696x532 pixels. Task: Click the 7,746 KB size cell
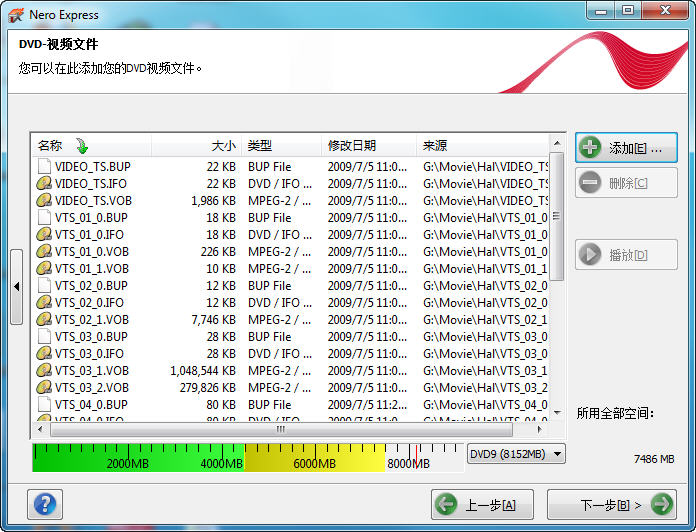[x=214, y=319]
